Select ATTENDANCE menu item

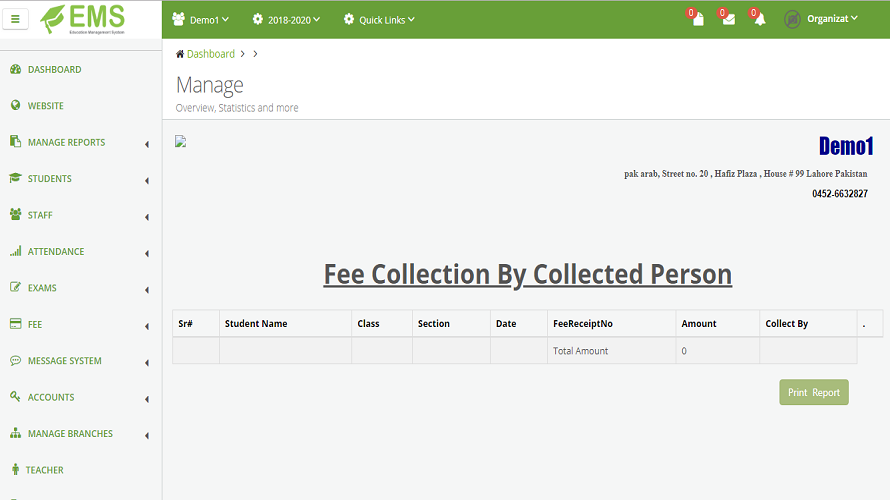[x=56, y=251]
